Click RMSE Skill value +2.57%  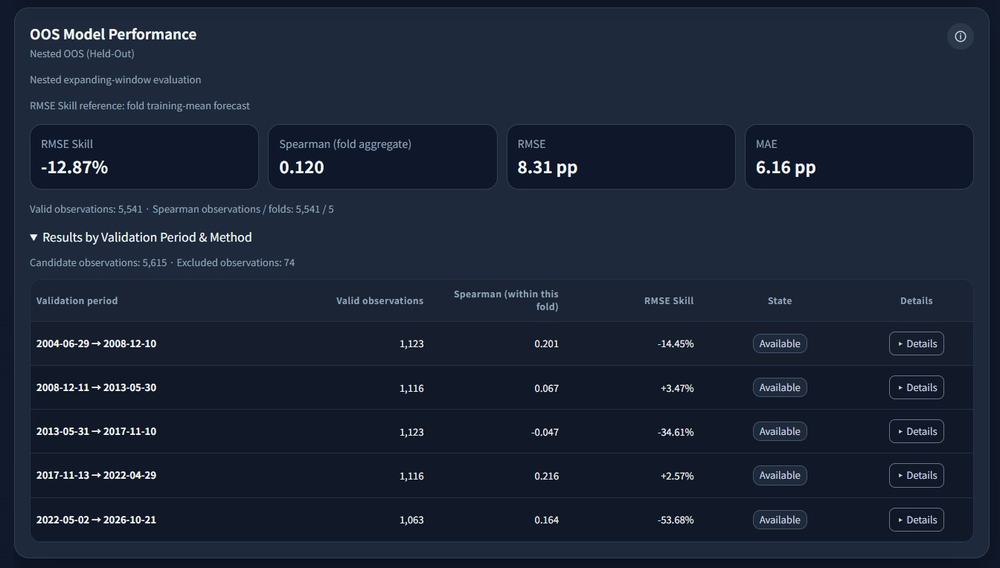677,476
